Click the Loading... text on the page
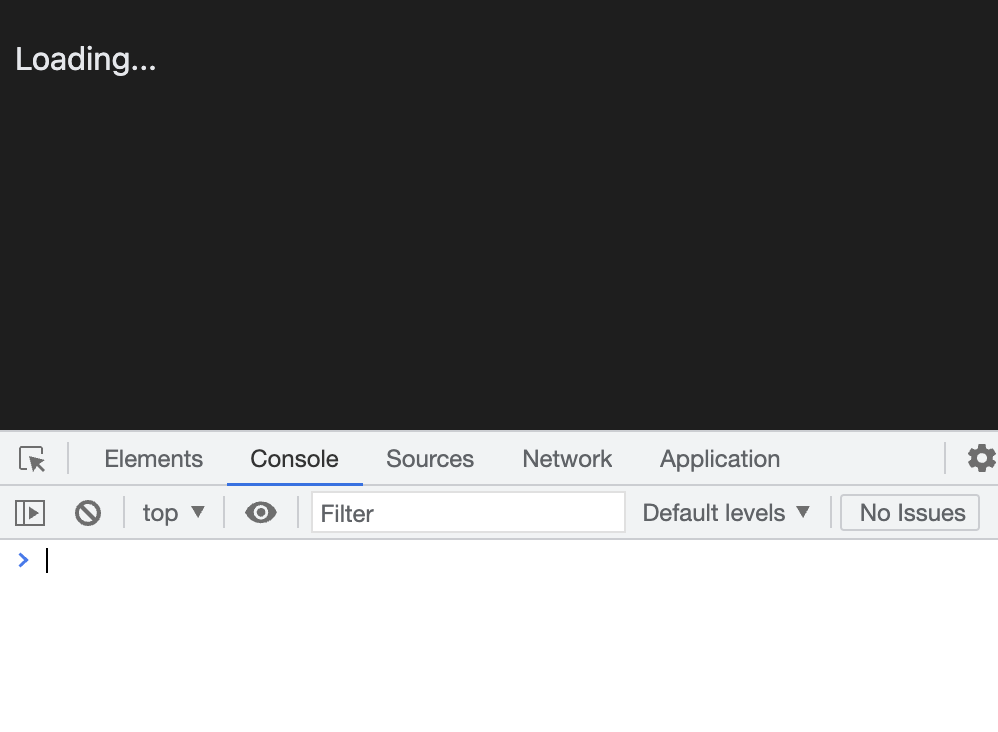This screenshot has height=732, width=998. pos(86,59)
